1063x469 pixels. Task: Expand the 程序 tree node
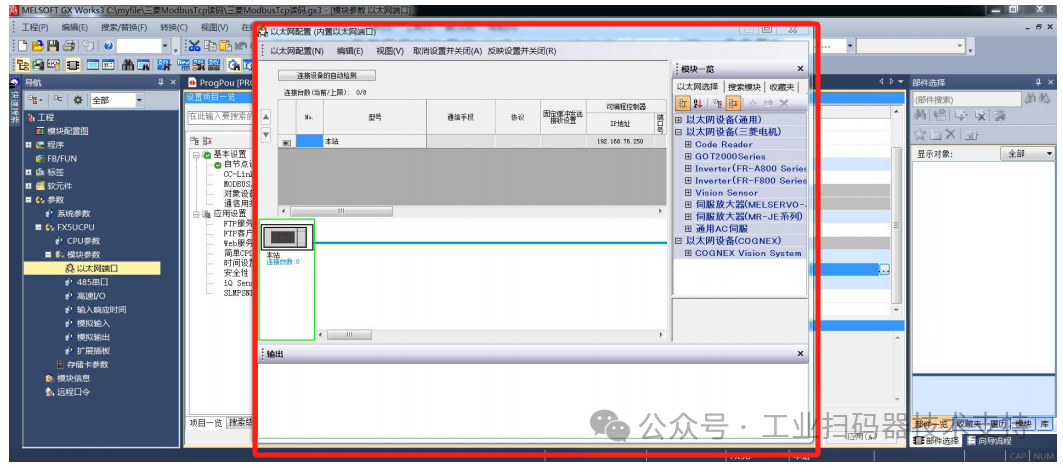[28, 145]
